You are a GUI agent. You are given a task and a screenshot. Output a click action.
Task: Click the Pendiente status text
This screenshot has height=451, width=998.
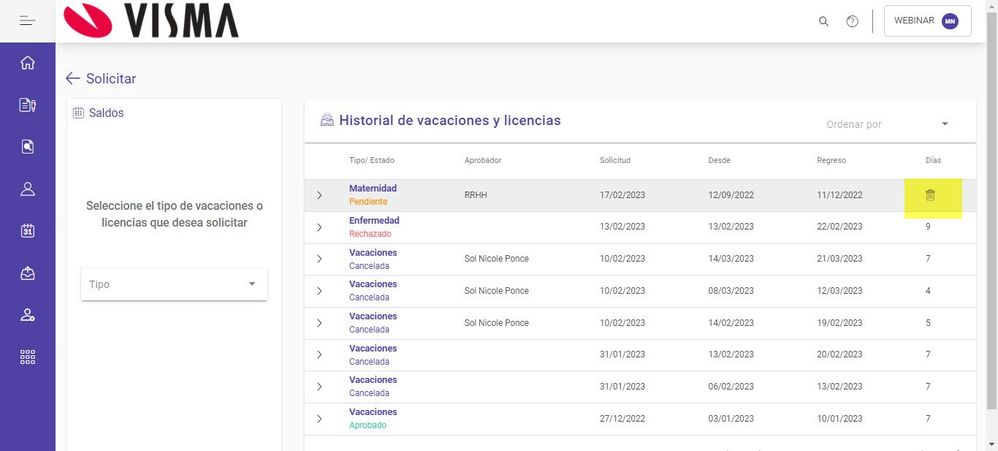pos(368,202)
